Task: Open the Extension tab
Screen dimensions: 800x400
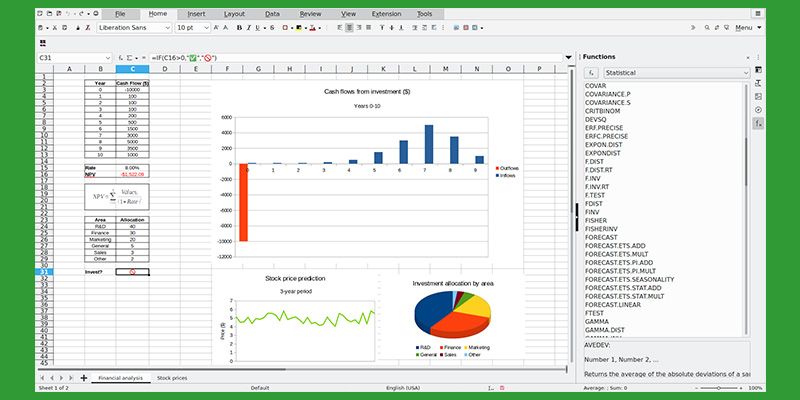Action: click(x=386, y=14)
